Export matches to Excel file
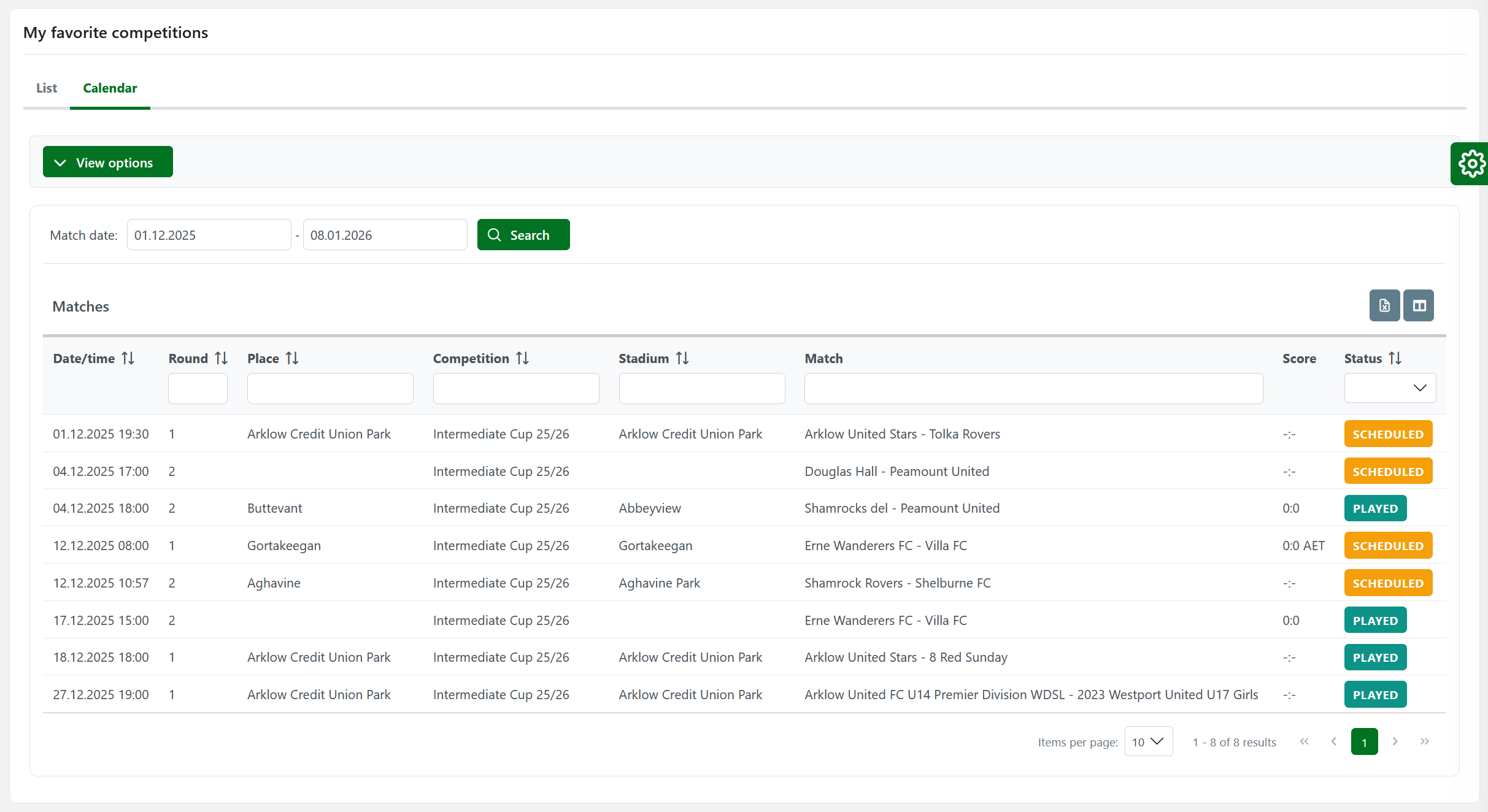The width and height of the screenshot is (1488, 812). point(1384,305)
